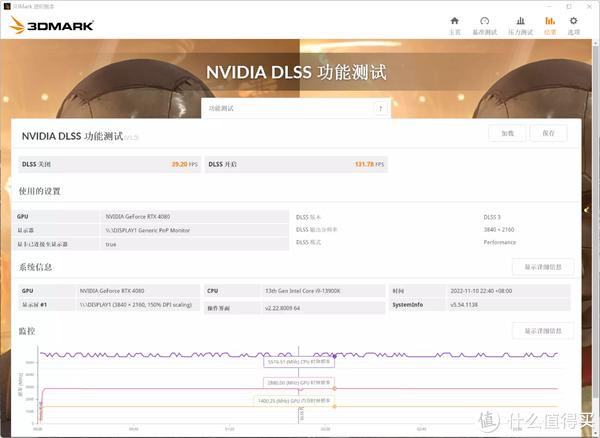Viewport: 600px width, 438px height.
Task: Click the 系统信息 section heading
Action: point(35,267)
